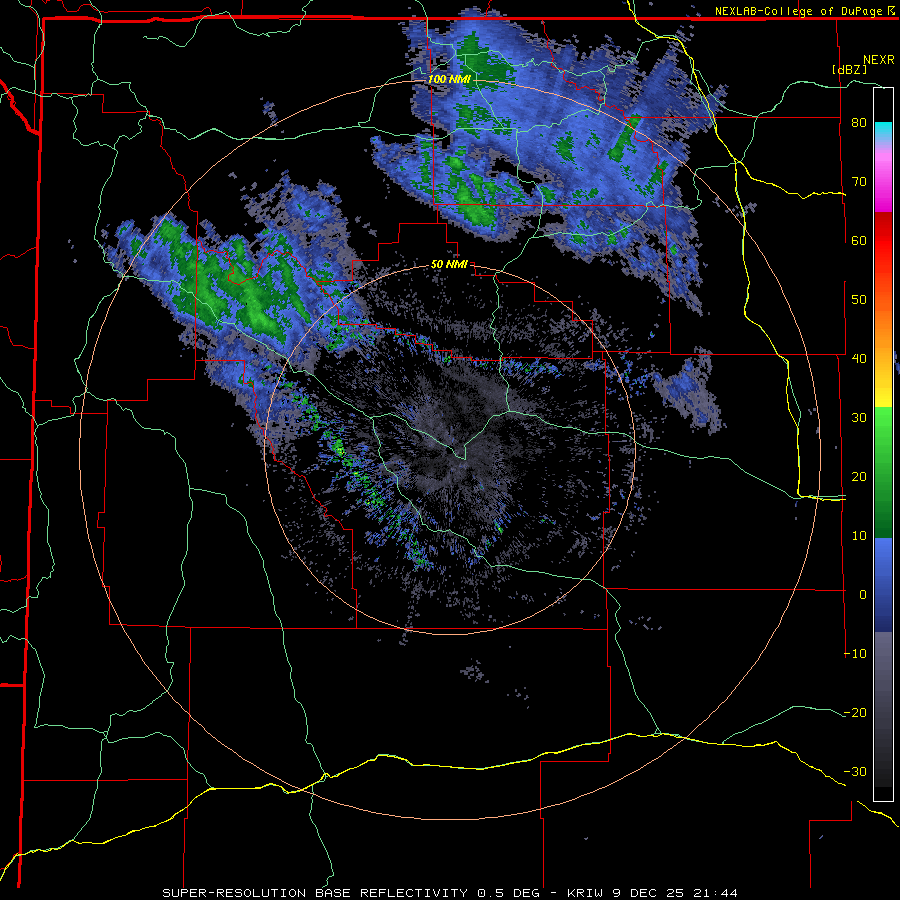The width and height of the screenshot is (900, 900).
Task: Click the cyan top band of color bar
Action: coord(883,127)
